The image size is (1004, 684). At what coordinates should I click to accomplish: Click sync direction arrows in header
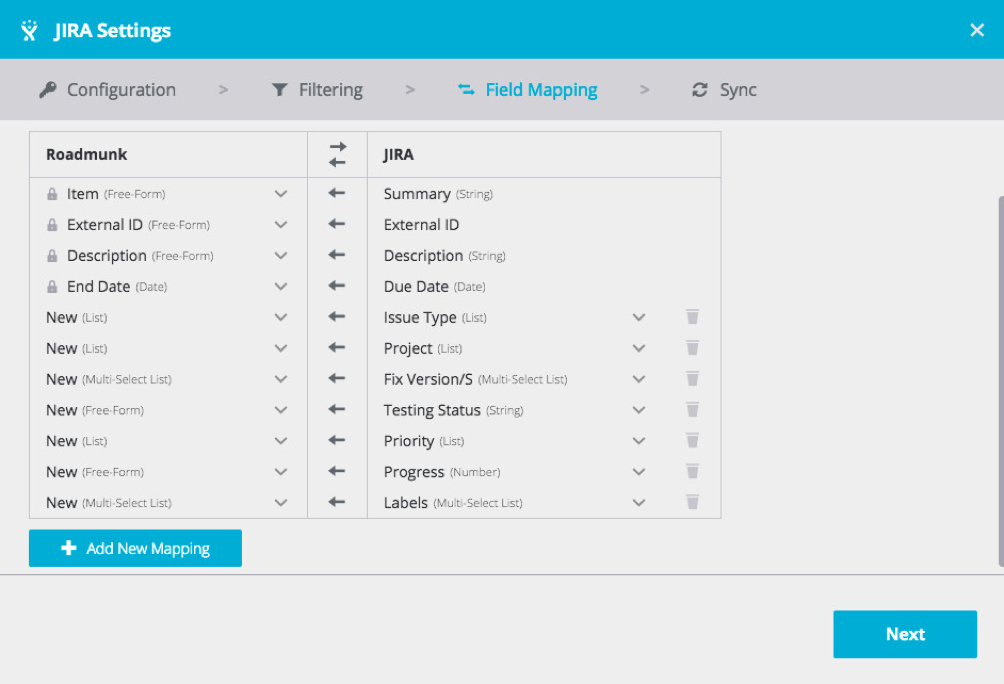point(337,155)
